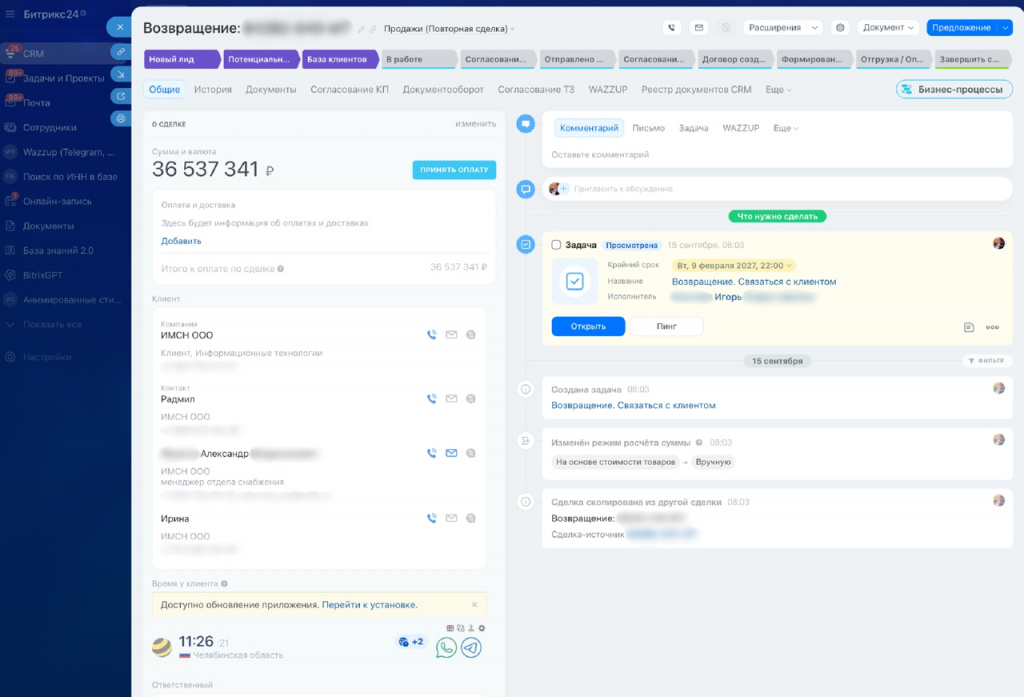Click the round close button on the left menu edge
This screenshot has width=1024, height=697.
point(120,27)
